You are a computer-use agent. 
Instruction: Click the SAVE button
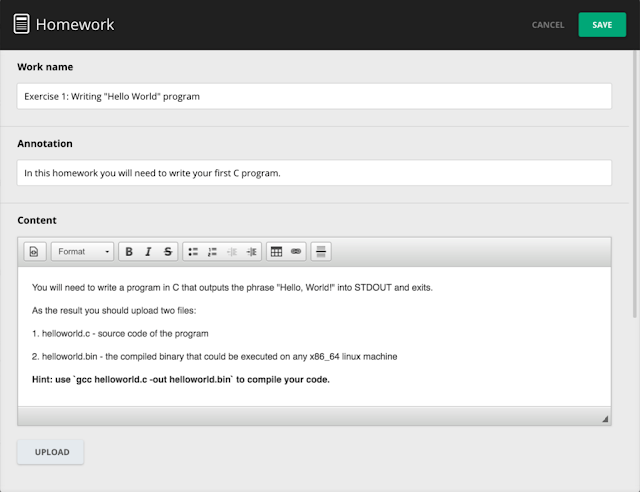[602, 25]
